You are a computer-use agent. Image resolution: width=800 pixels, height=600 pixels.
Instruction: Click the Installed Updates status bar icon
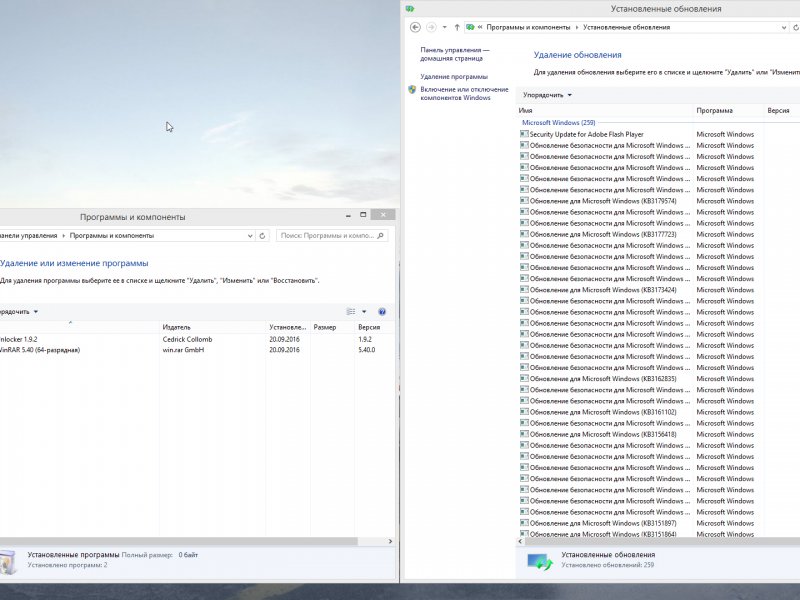540,562
